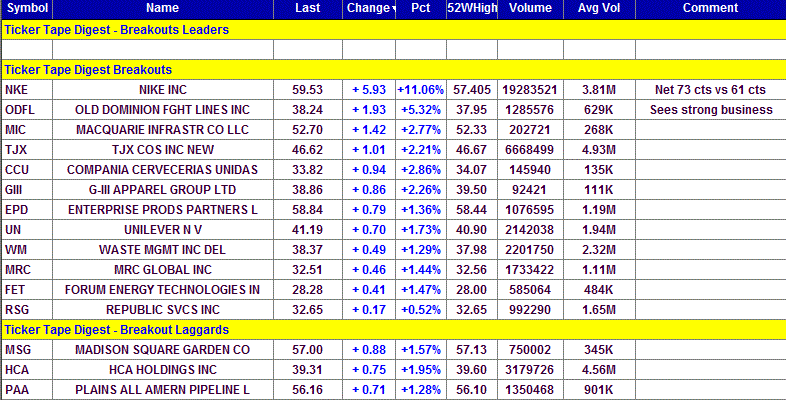Click MRC GLOBAL INC name
This screenshot has width=786, height=400.
pyautogui.click(x=162, y=270)
